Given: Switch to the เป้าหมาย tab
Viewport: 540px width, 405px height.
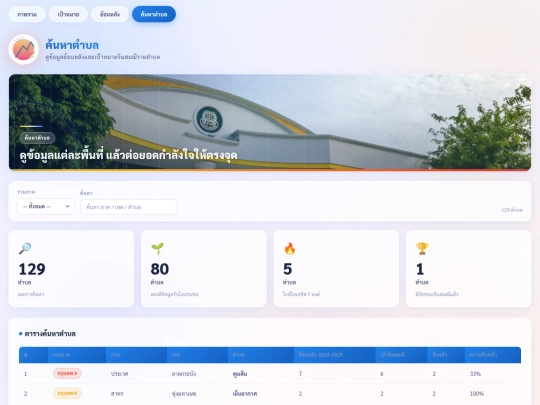Looking at the screenshot, I should tap(68, 14).
